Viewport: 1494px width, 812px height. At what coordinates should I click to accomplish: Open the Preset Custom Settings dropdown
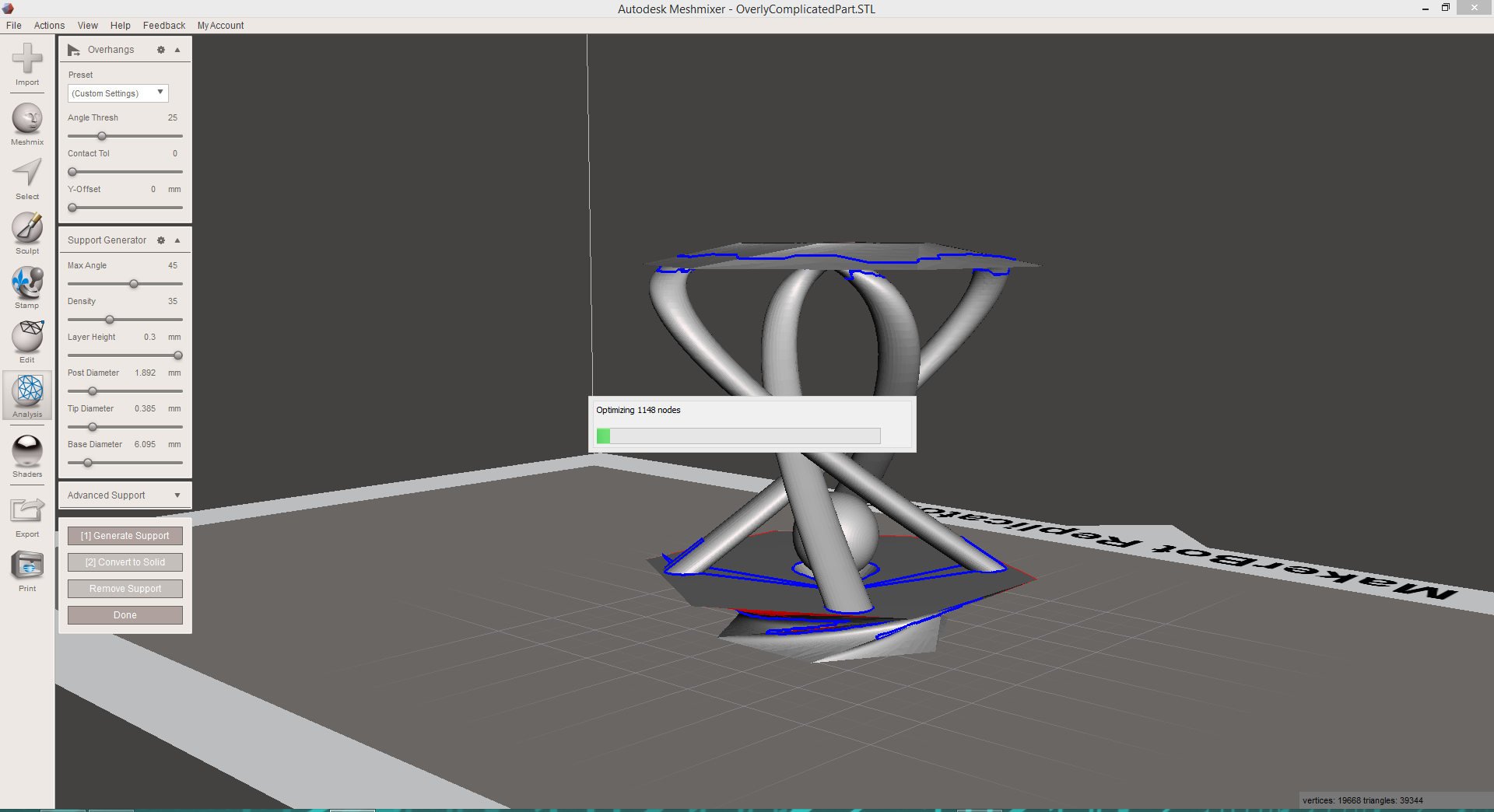point(117,93)
